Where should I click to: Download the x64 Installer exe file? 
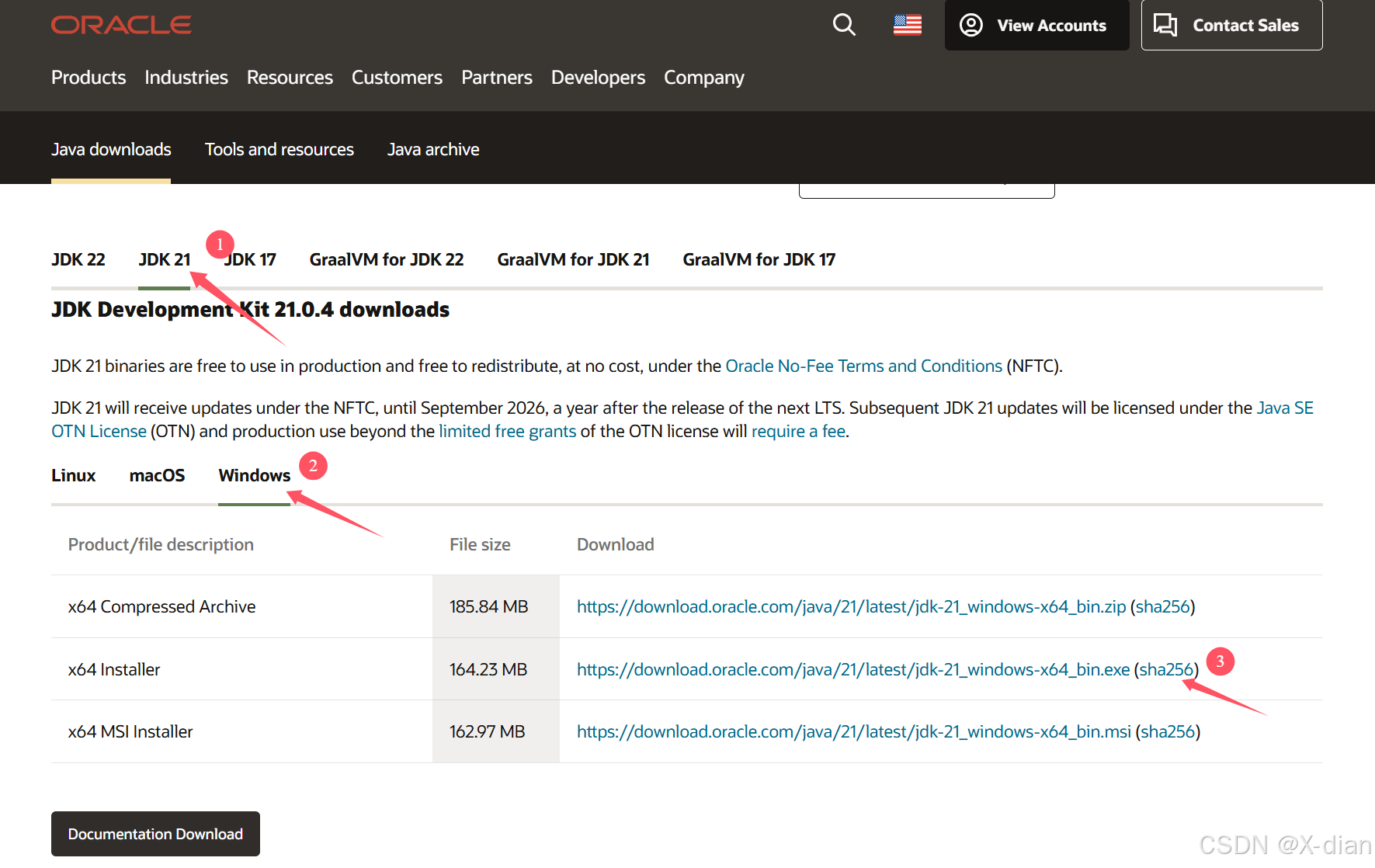click(x=852, y=669)
